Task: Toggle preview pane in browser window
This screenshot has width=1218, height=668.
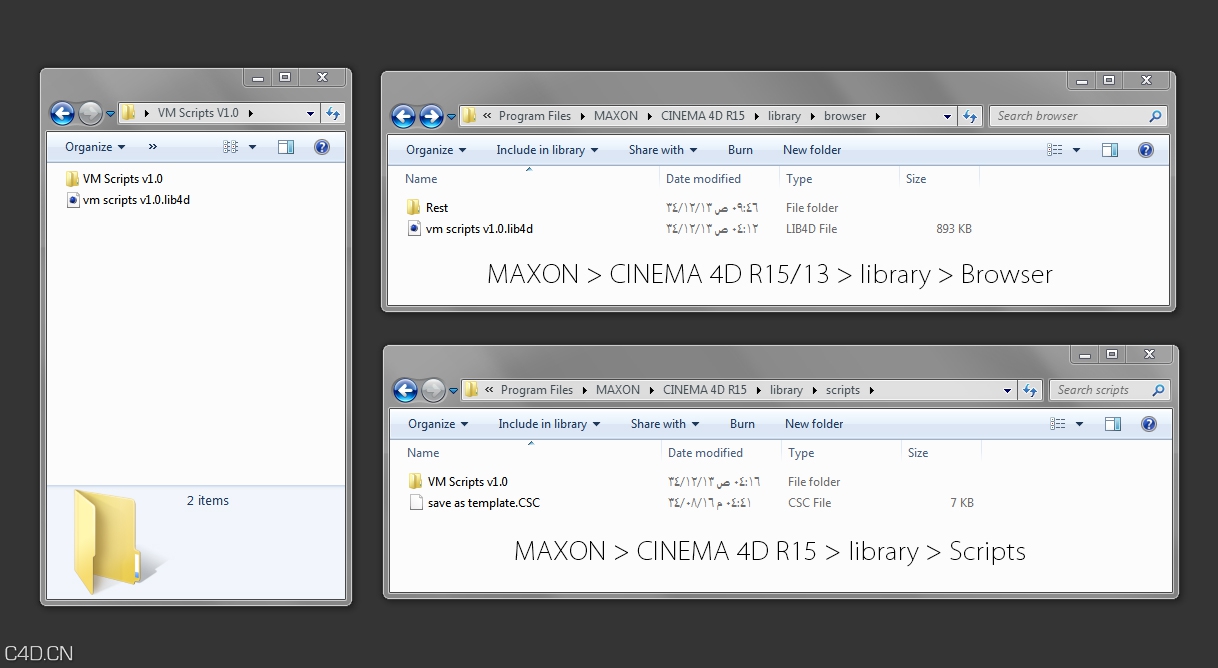Action: pyautogui.click(x=1110, y=150)
